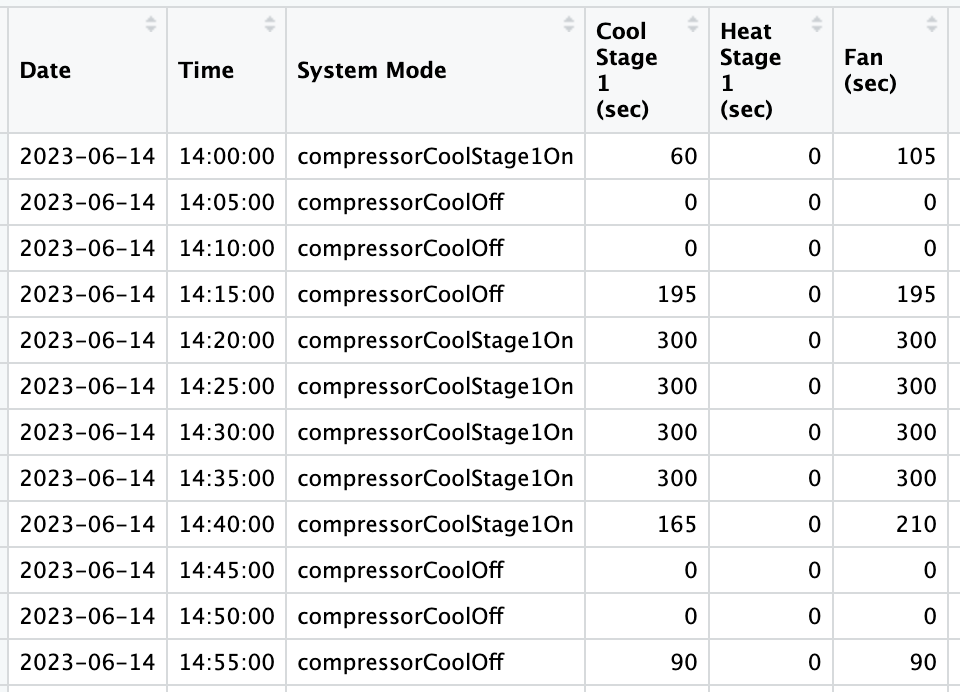The width and height of the screenshot is (960, 692).
Task: Click the Fan value 210 cell
Action: point(890,524)
